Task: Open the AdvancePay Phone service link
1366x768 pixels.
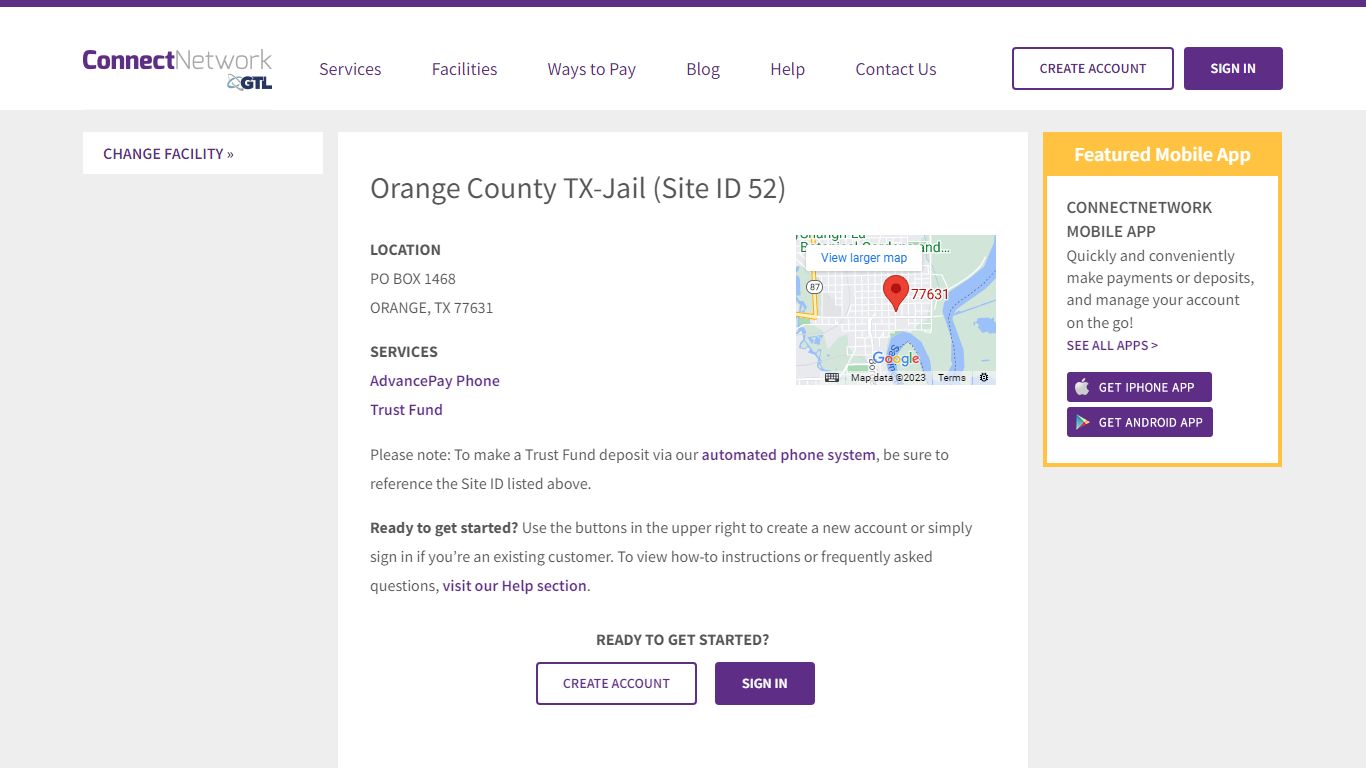Action: point(435,380)
